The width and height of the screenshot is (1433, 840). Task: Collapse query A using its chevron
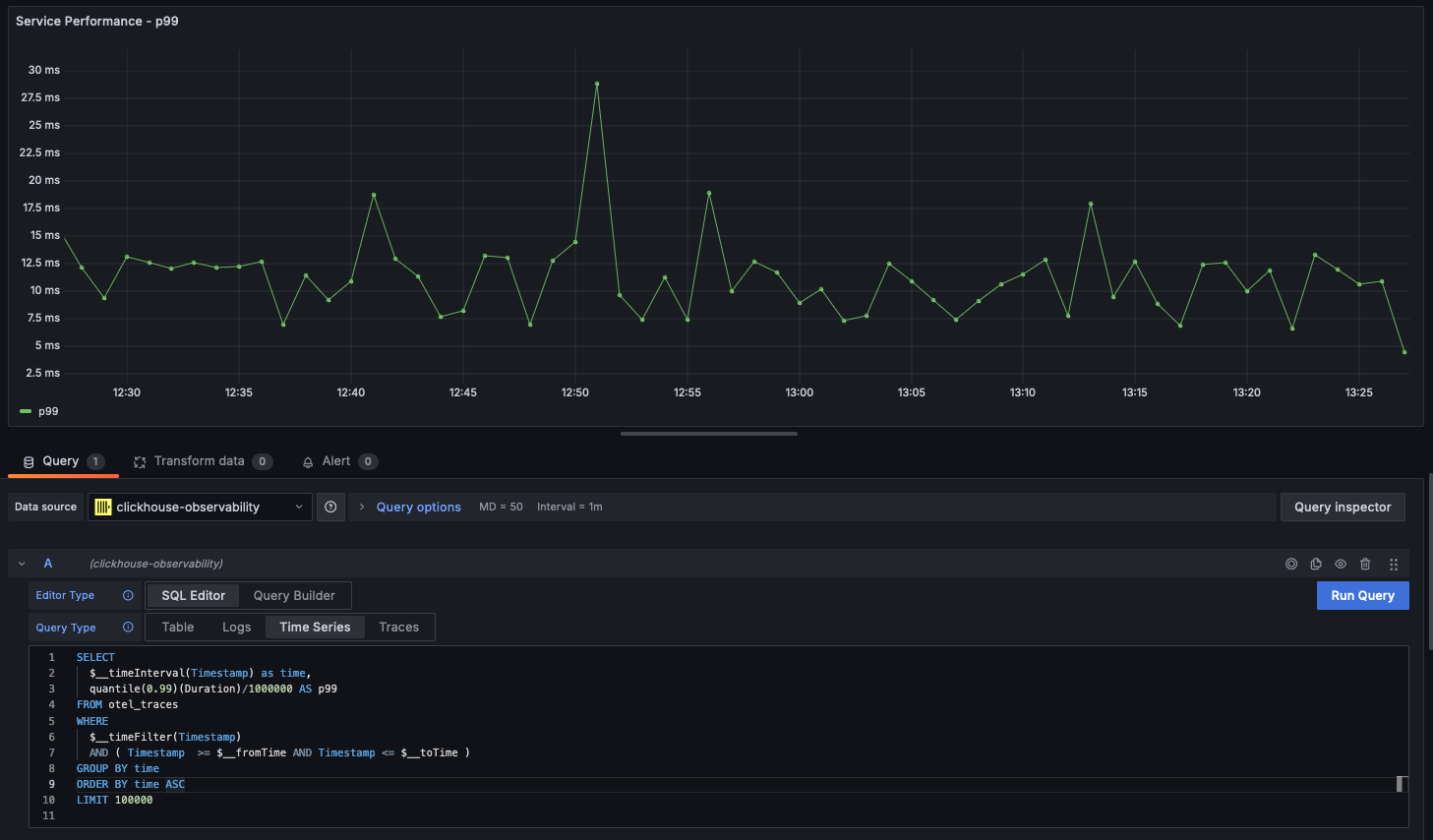[x=22, y=564]
